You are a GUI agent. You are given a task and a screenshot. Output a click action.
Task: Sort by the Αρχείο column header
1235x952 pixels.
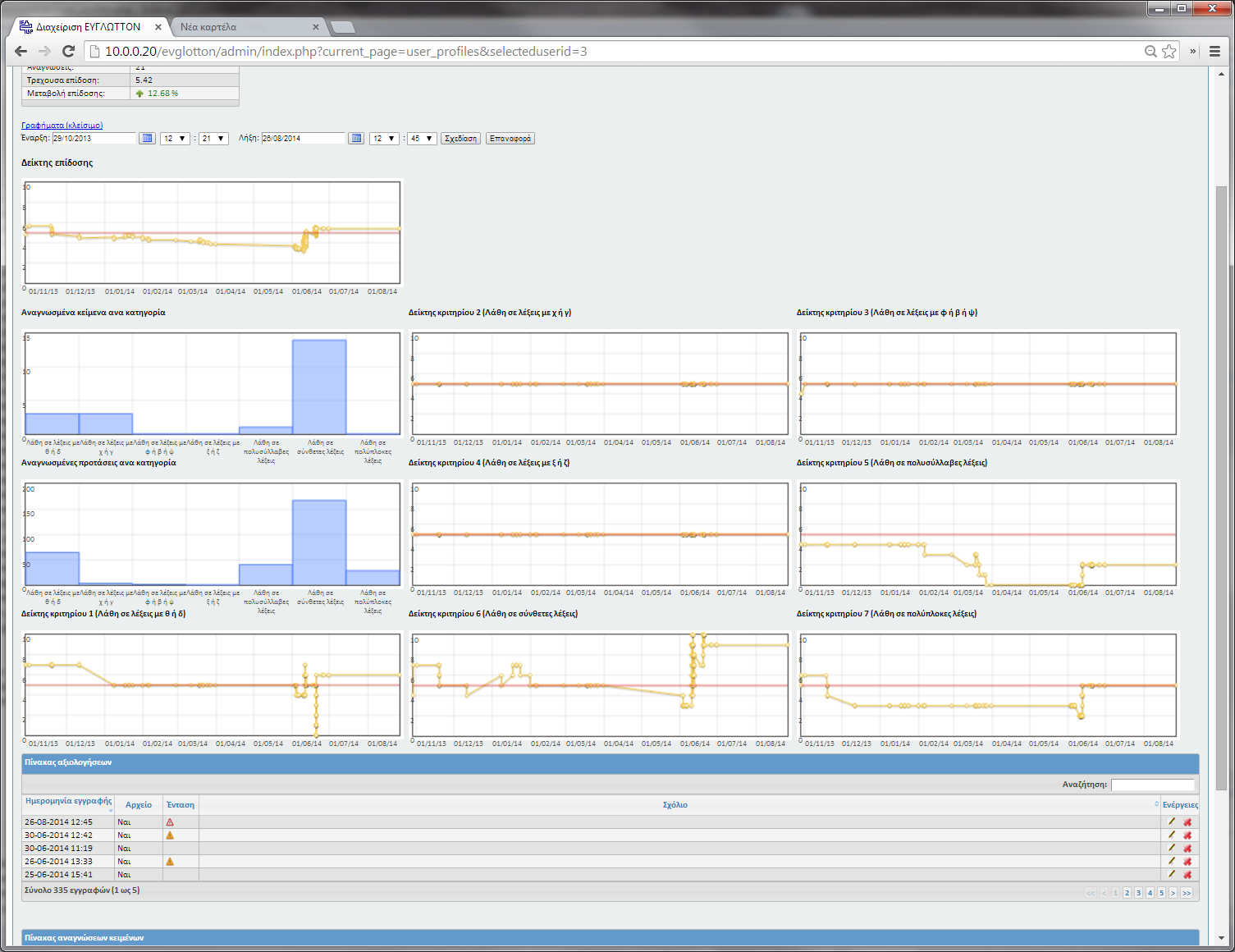point(139,805)
